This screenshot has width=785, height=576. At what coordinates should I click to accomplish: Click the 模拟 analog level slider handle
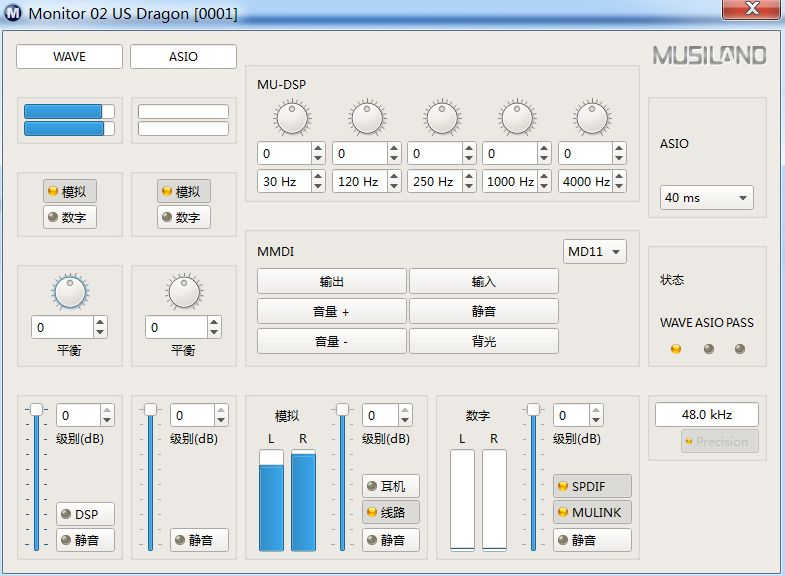tap(342, 410)
